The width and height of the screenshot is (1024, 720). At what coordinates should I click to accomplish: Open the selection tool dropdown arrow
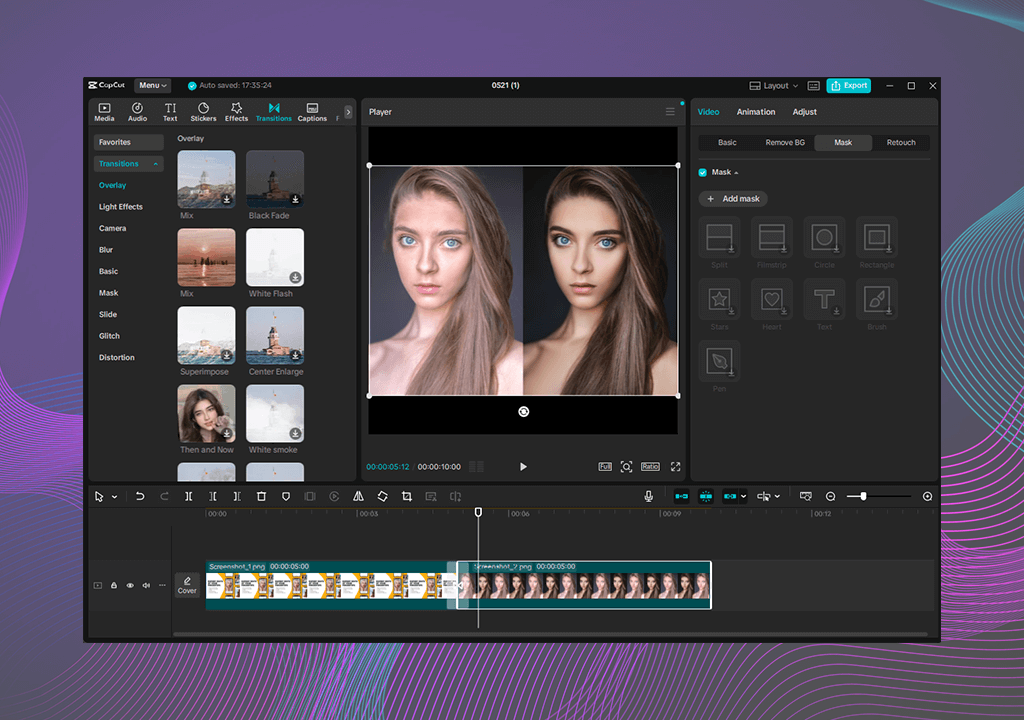(x=114, y=497)
